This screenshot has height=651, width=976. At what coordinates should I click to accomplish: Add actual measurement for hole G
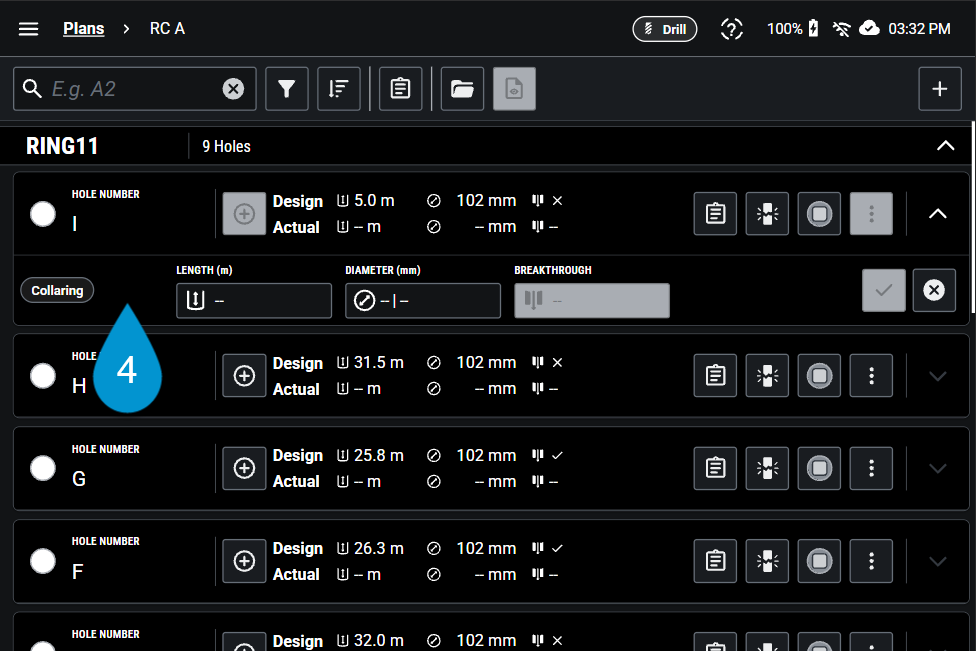coord(244,468)
